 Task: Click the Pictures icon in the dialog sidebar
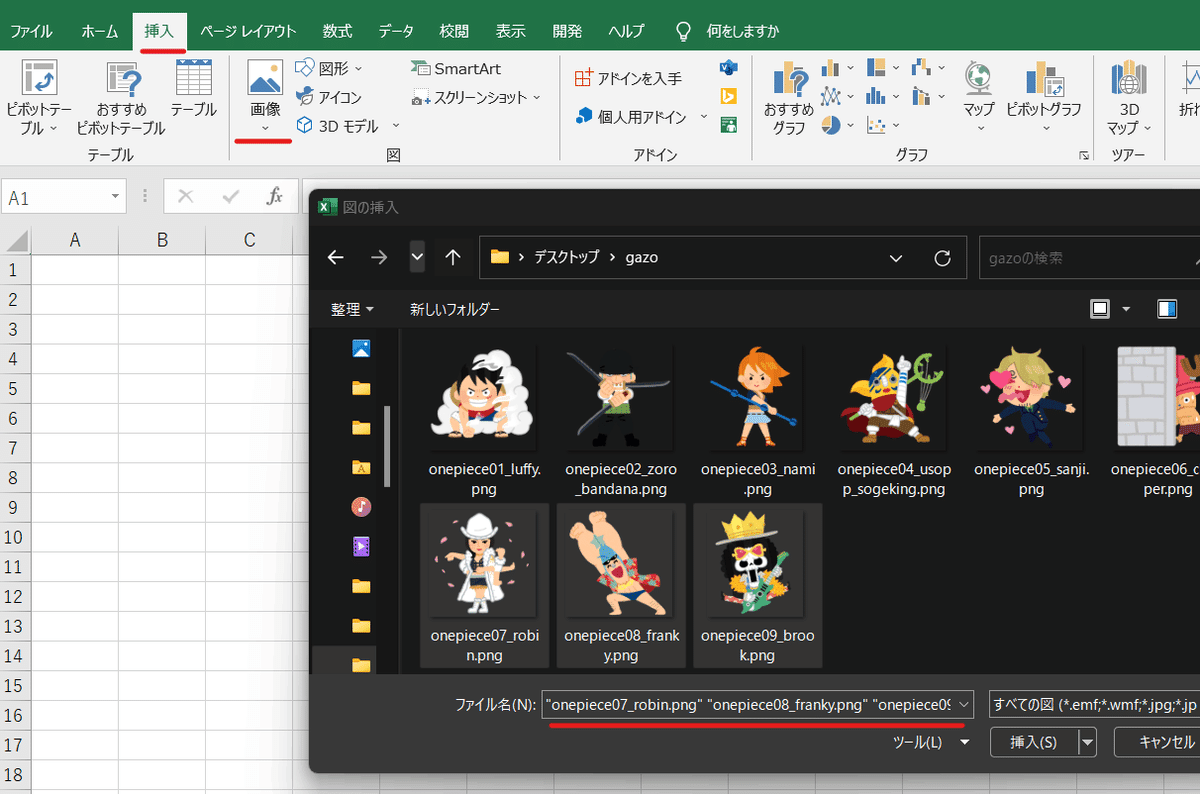pyautogui.click(x=361, y=348)
